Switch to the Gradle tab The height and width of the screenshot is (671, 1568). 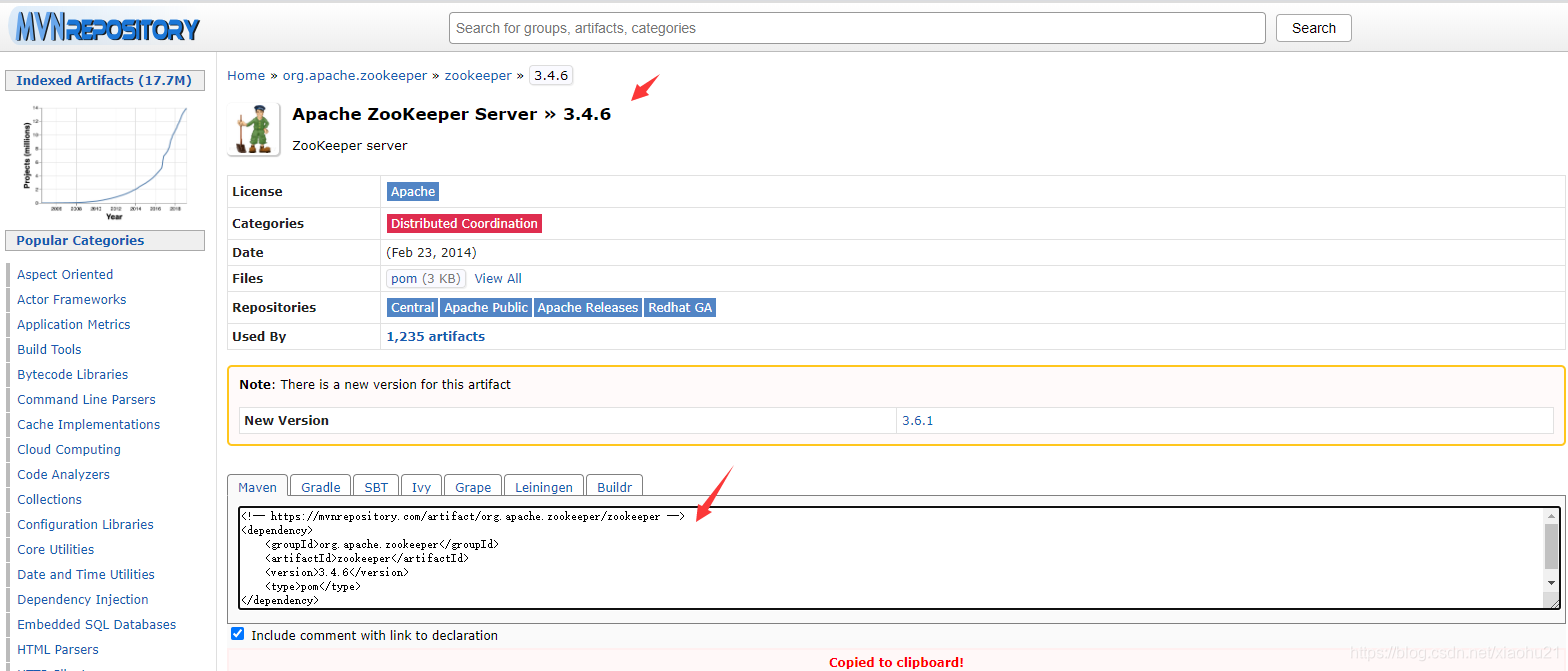[x=321, y=487]
